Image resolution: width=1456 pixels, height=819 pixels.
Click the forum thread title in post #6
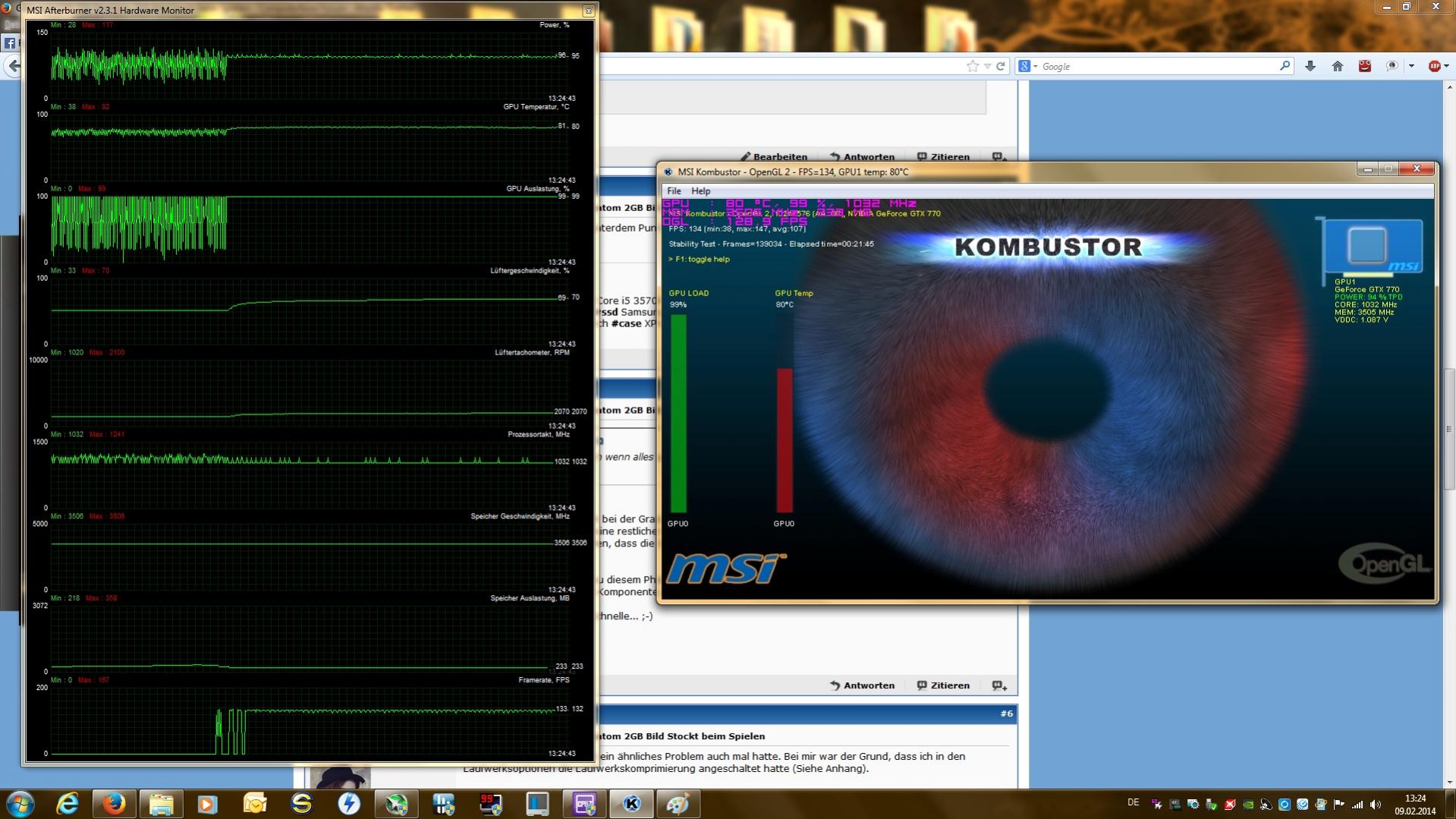coord(682,736)
